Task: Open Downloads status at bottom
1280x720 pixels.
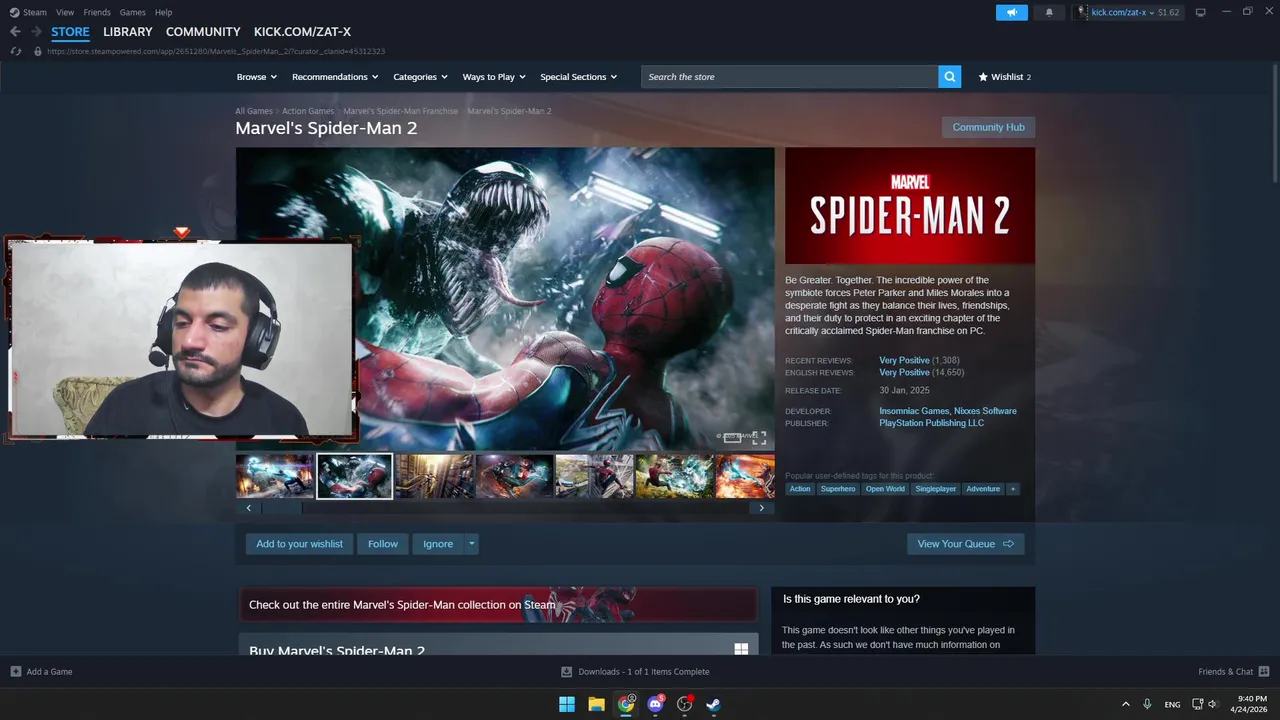Action: (636, 672)
